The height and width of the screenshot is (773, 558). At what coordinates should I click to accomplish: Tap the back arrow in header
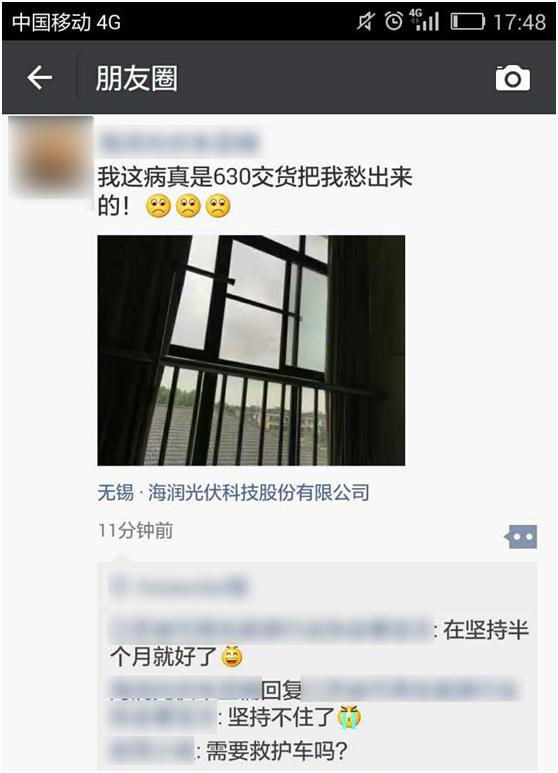pyautogui.click(x=39, y=78)
